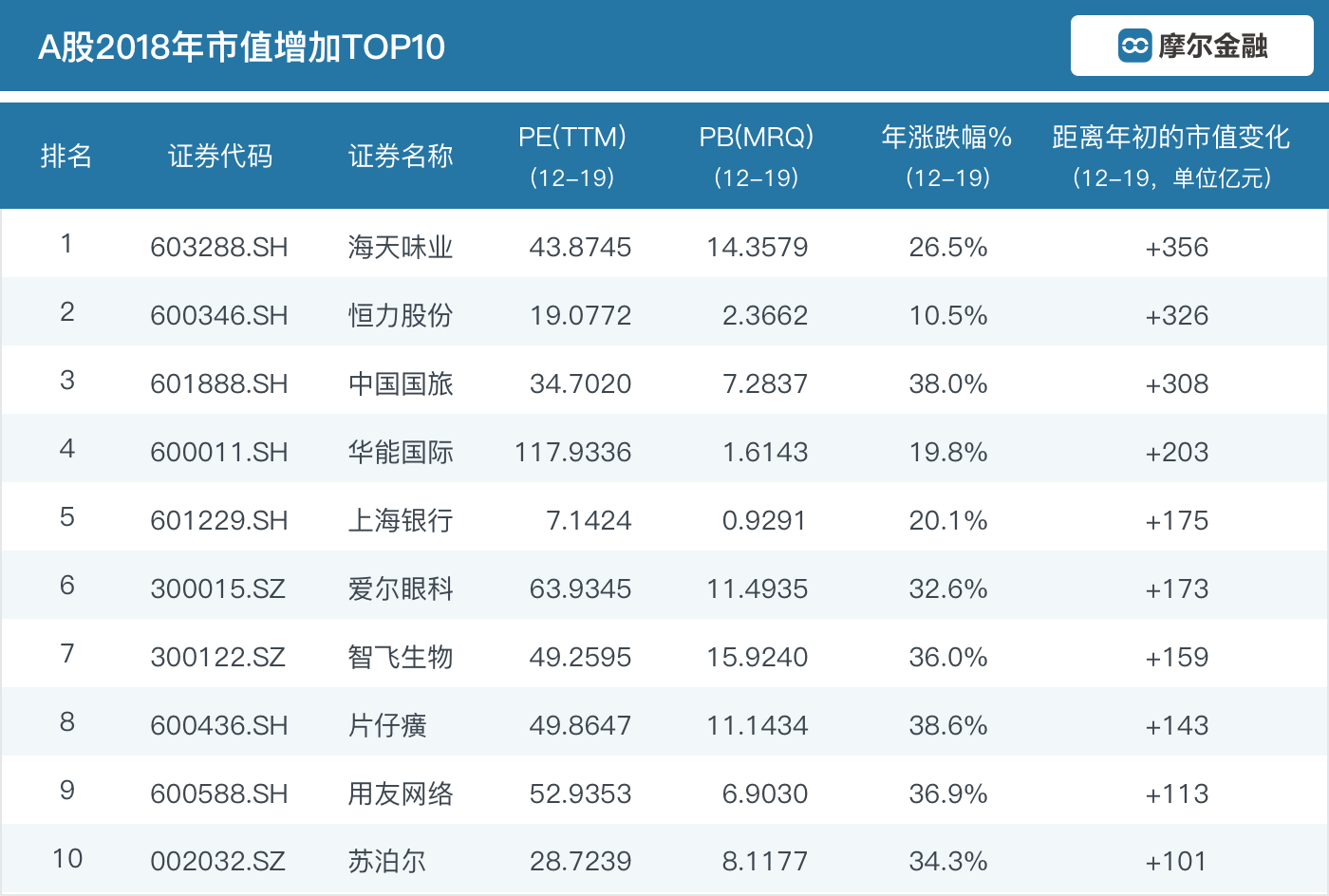Select stock name 爱尔眼科

pyautogui.click(x=400, y=588)
